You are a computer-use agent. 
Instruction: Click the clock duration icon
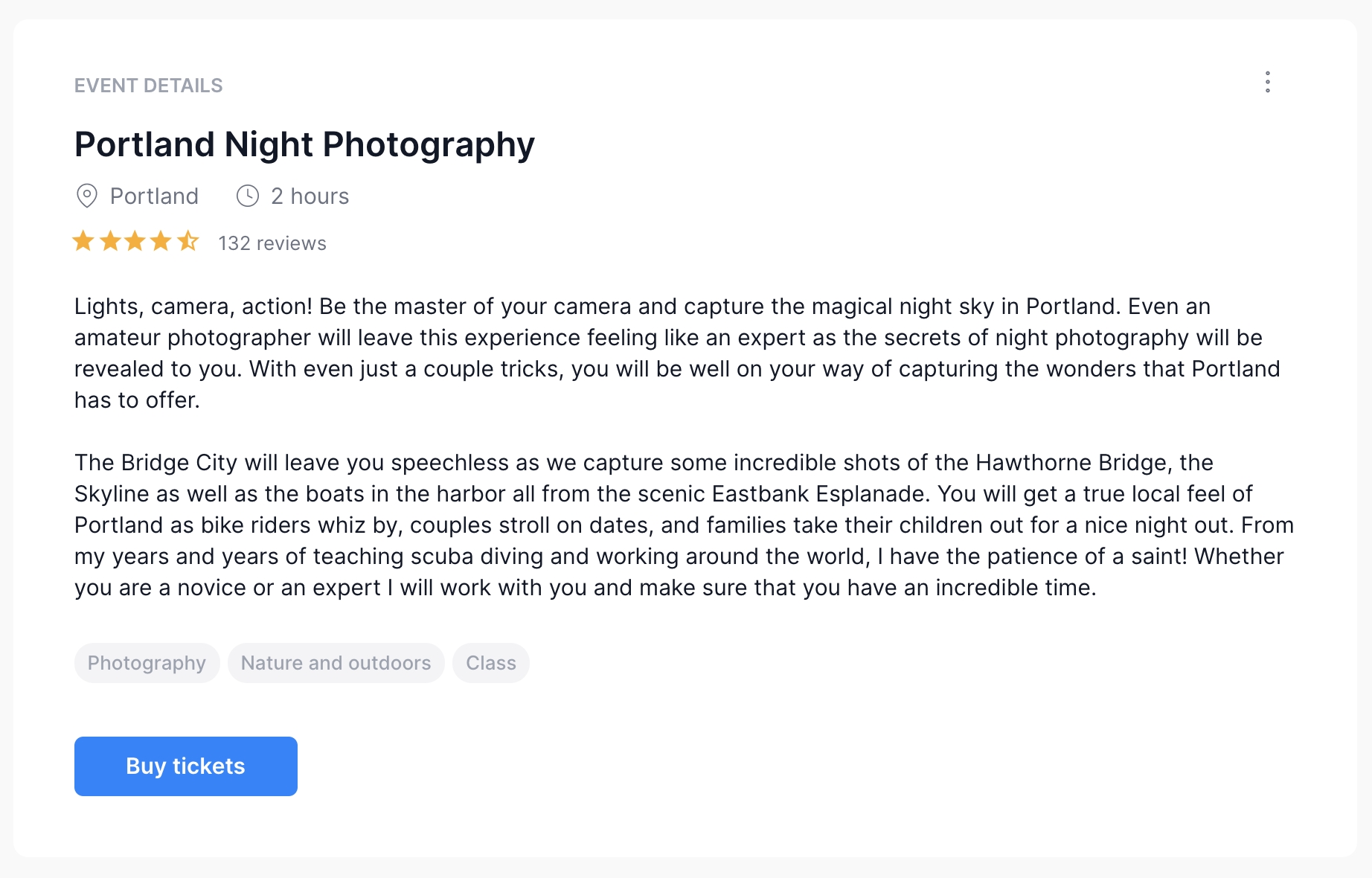tap(248, 196)
